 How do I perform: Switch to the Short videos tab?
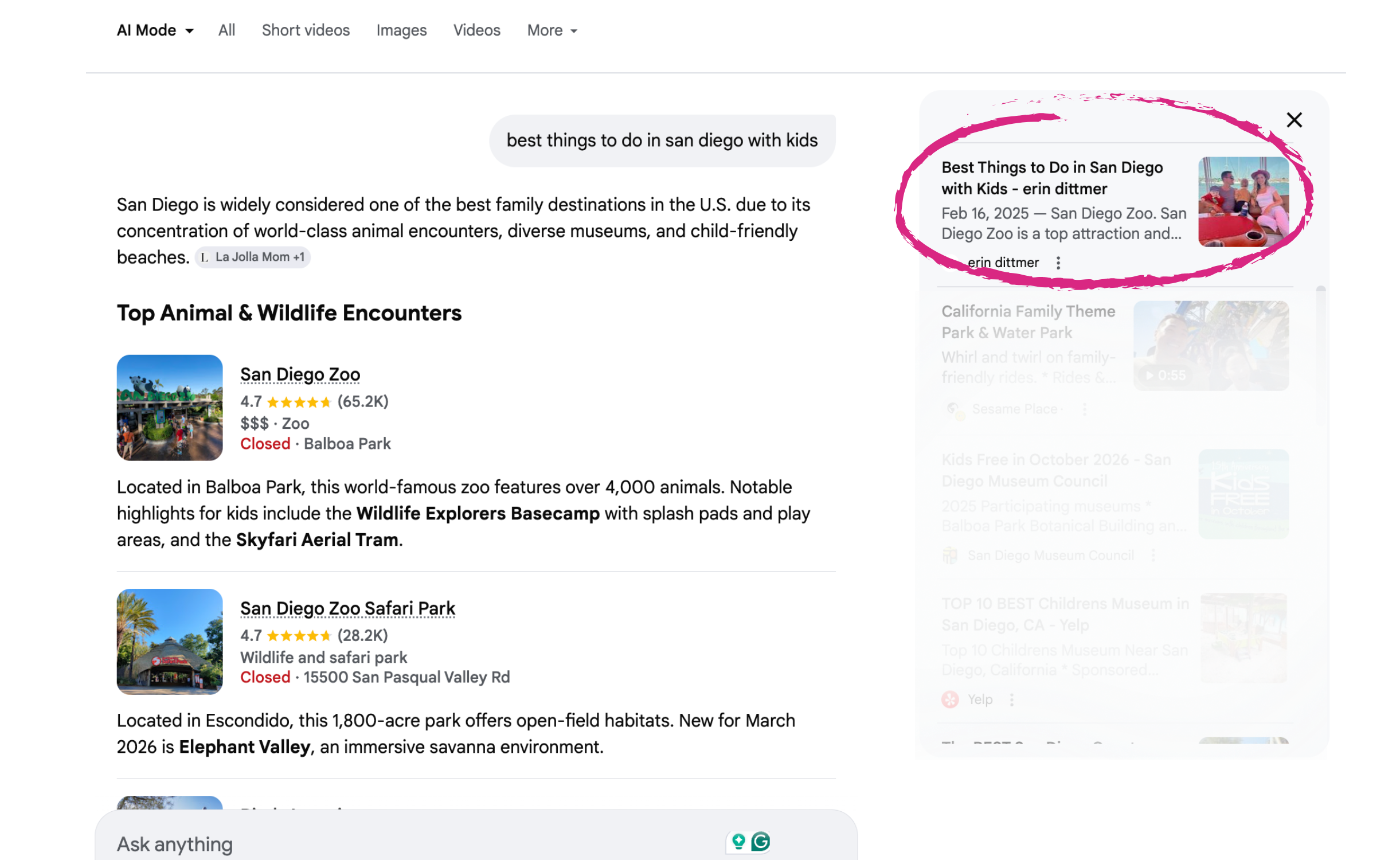click(x=306, y=30)
